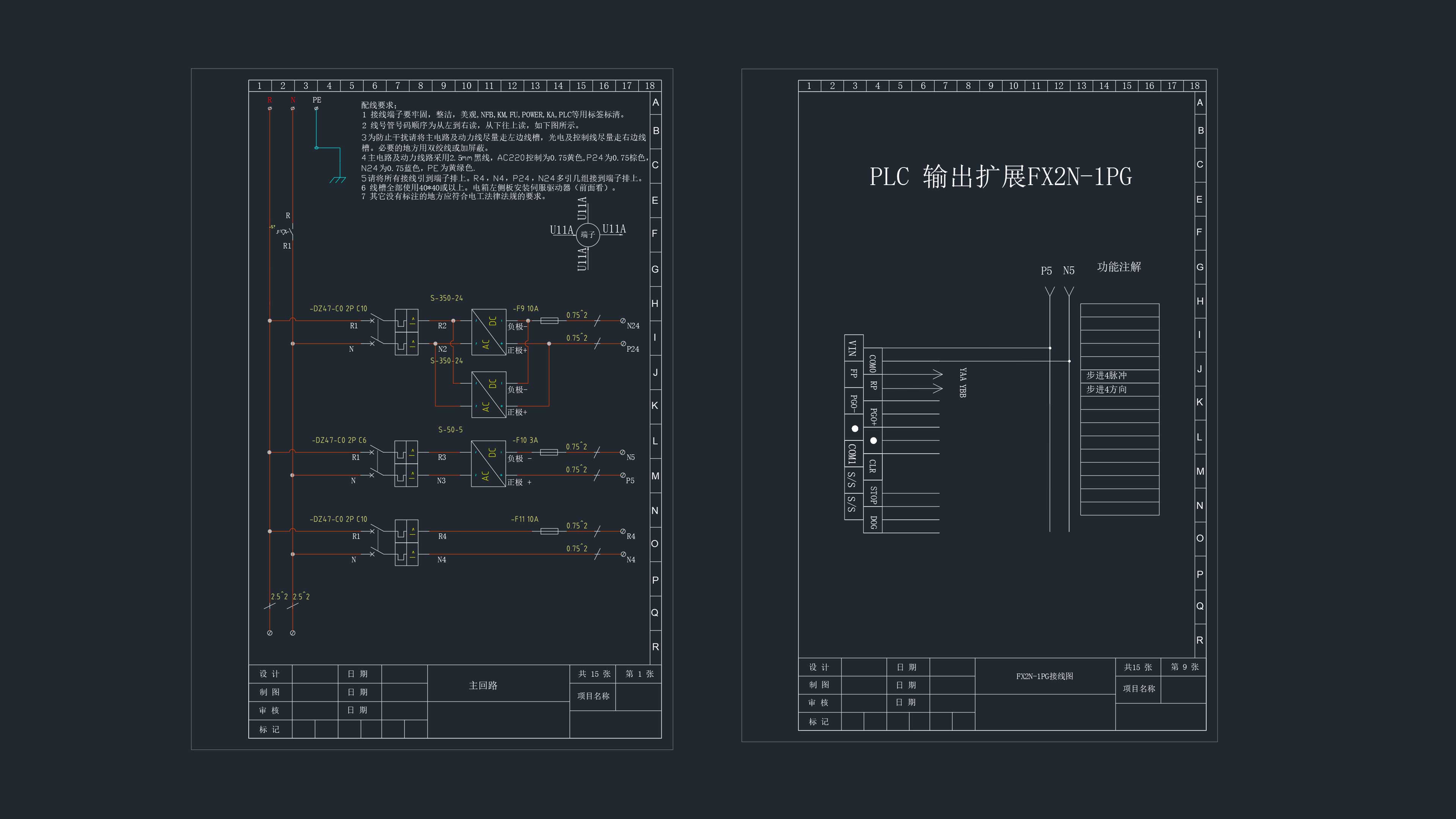Click '第 1 张' sheet number
The width and height of the screenshot is (1456, 819).
click(639, 674)
